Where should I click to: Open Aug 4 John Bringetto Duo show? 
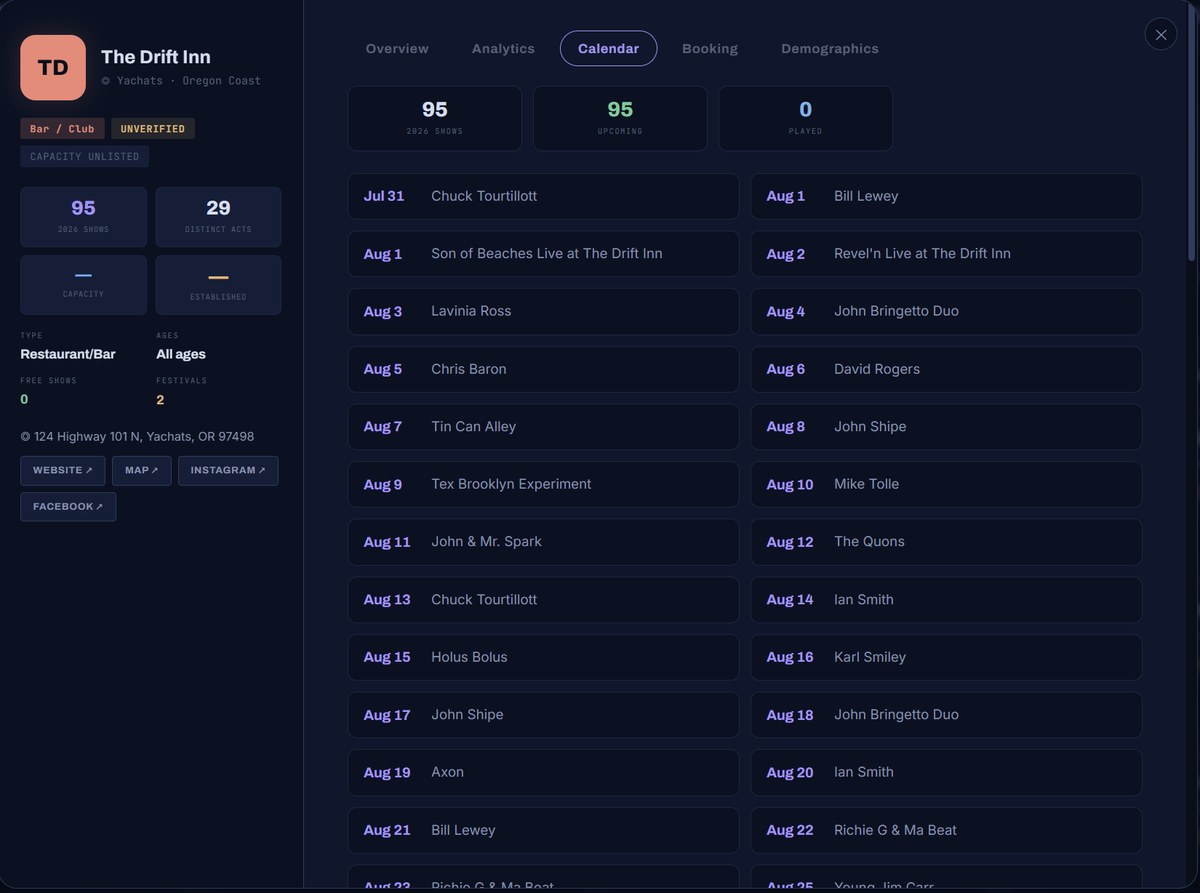(x=946, y=311)
